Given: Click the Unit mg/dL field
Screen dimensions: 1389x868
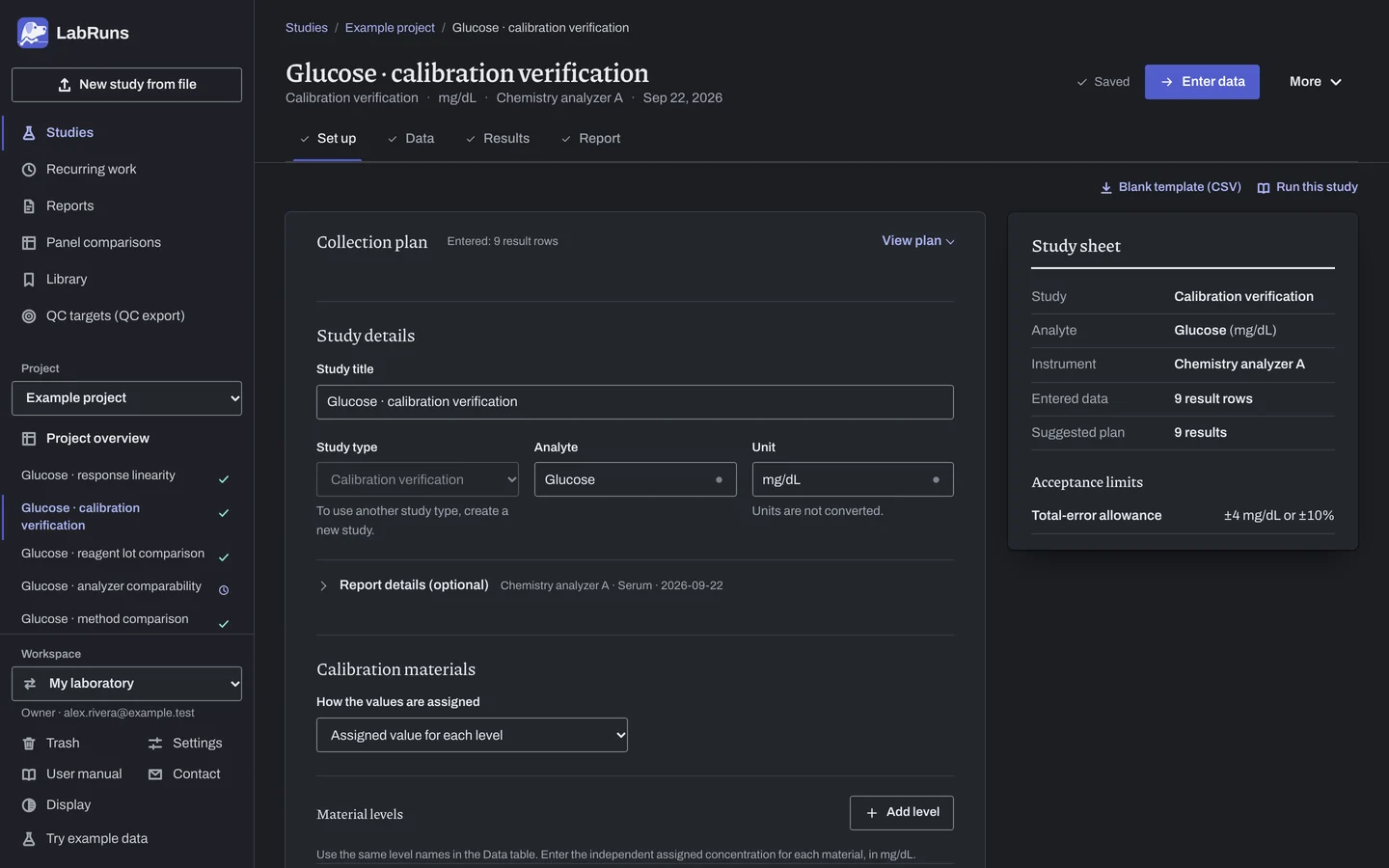Looking at the screenshot, I should (853, 479).
